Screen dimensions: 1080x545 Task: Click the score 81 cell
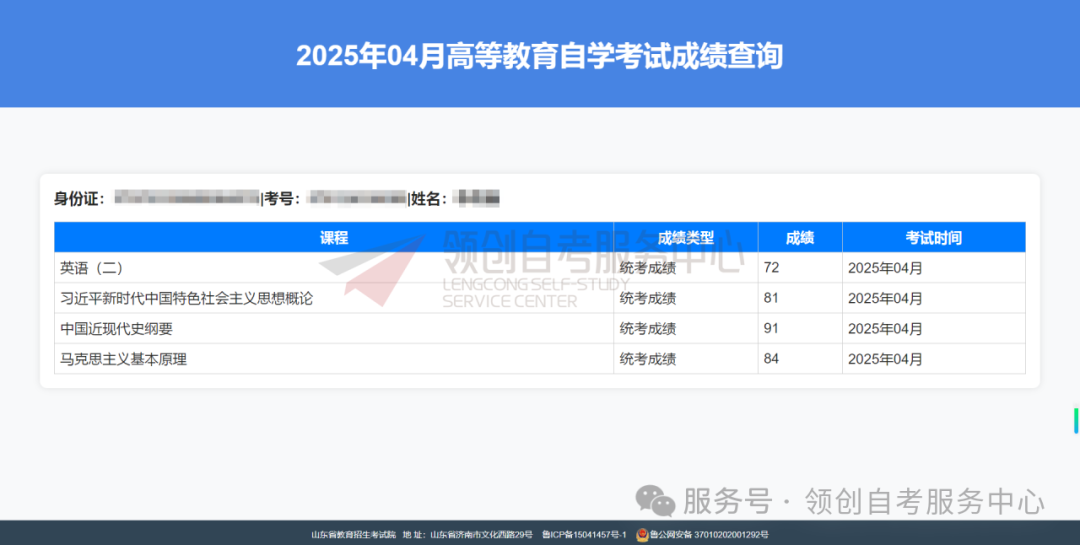pos(800,298)
